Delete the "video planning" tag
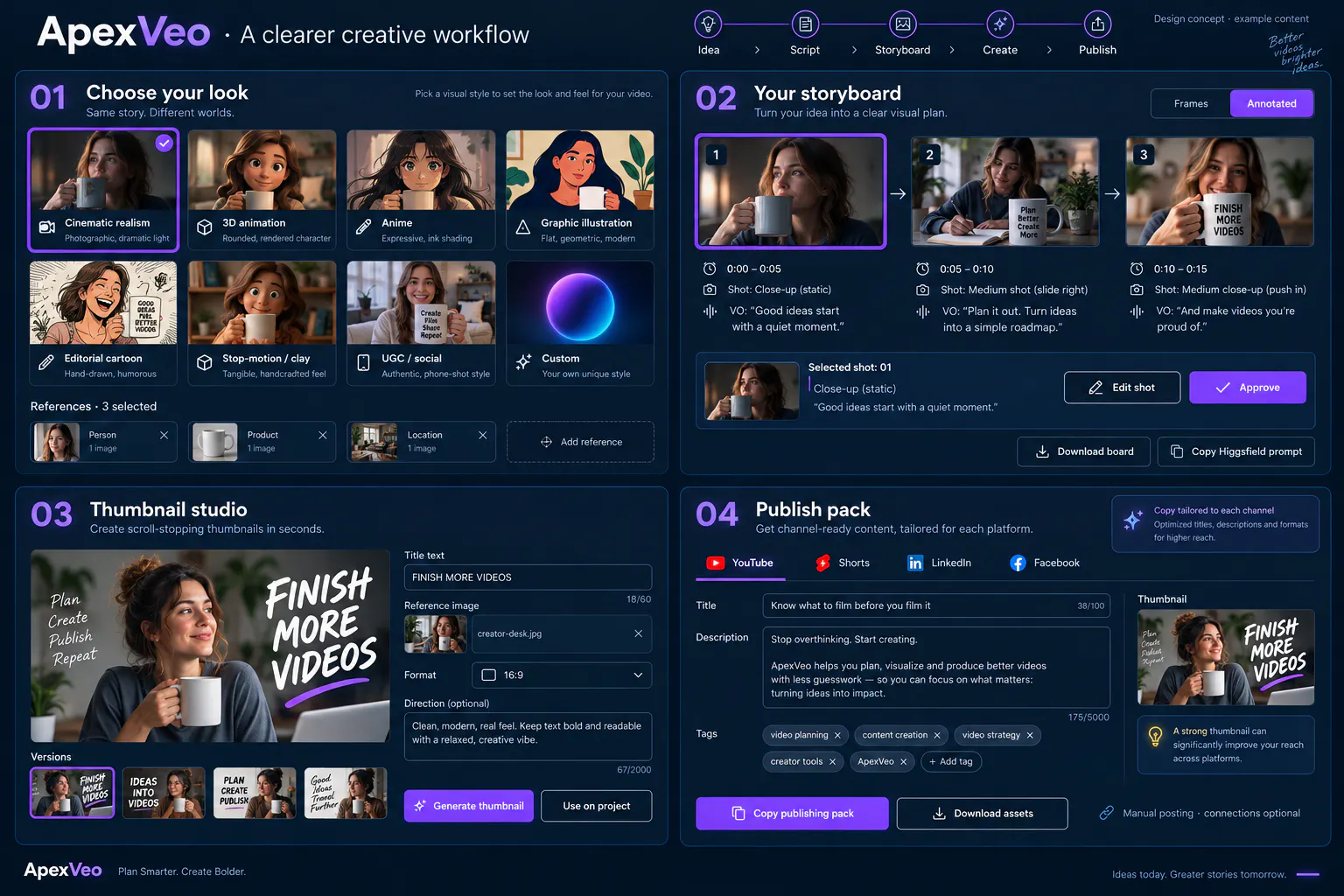Viewport: 1344px width, 896px height. click(837, 735)
